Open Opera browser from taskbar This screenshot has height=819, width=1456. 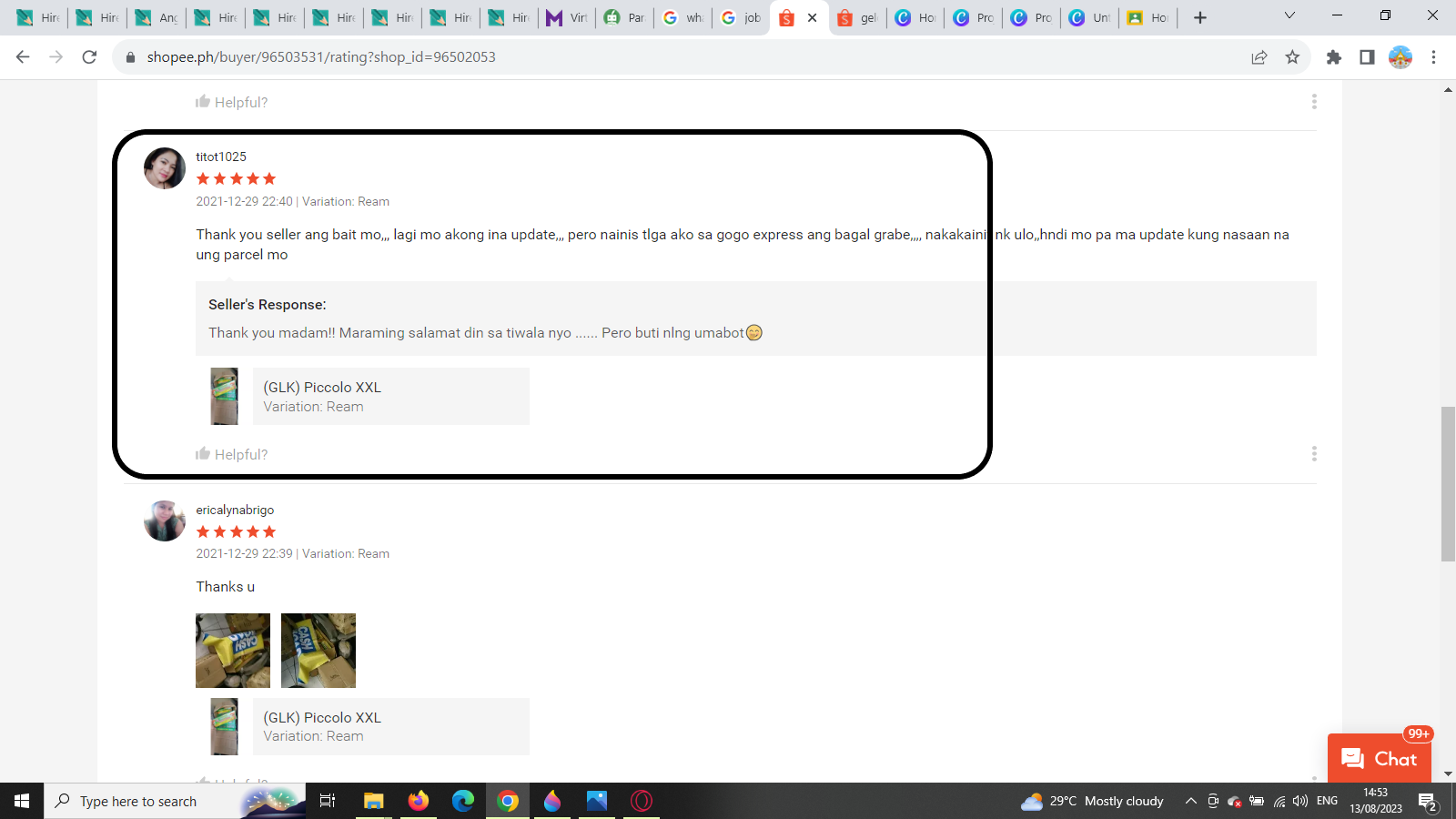tap(642, 801)
